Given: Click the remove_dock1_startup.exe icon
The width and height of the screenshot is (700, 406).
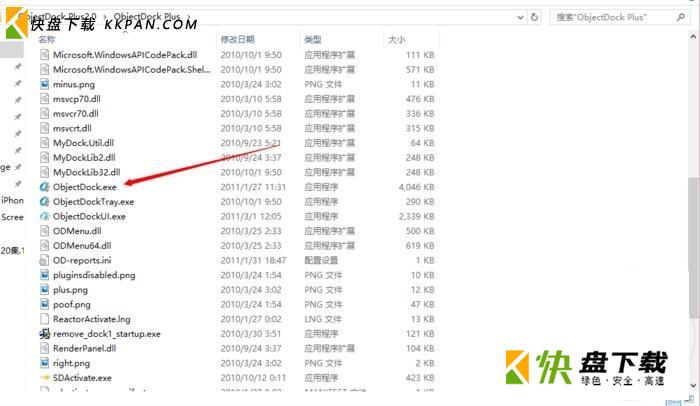Looking at the screenshot, I should tap(44, 334).
